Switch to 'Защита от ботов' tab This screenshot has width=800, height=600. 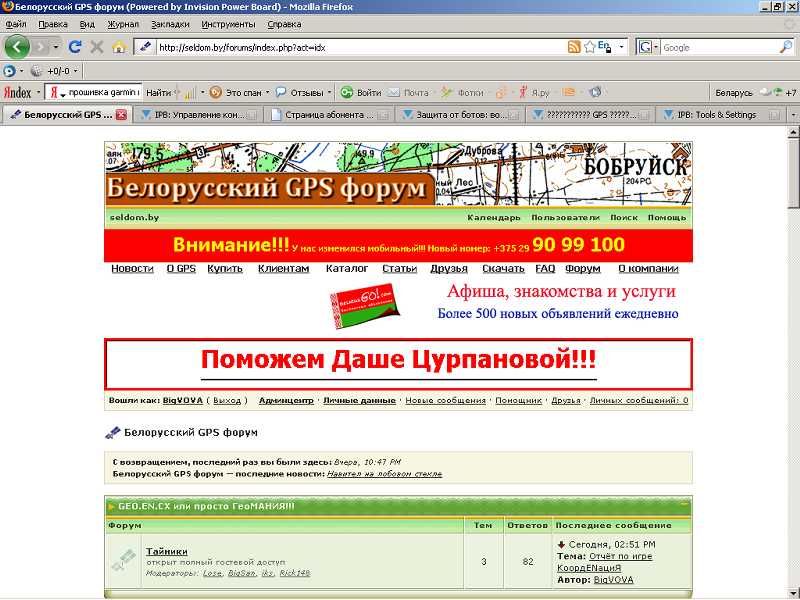(461, 115)
